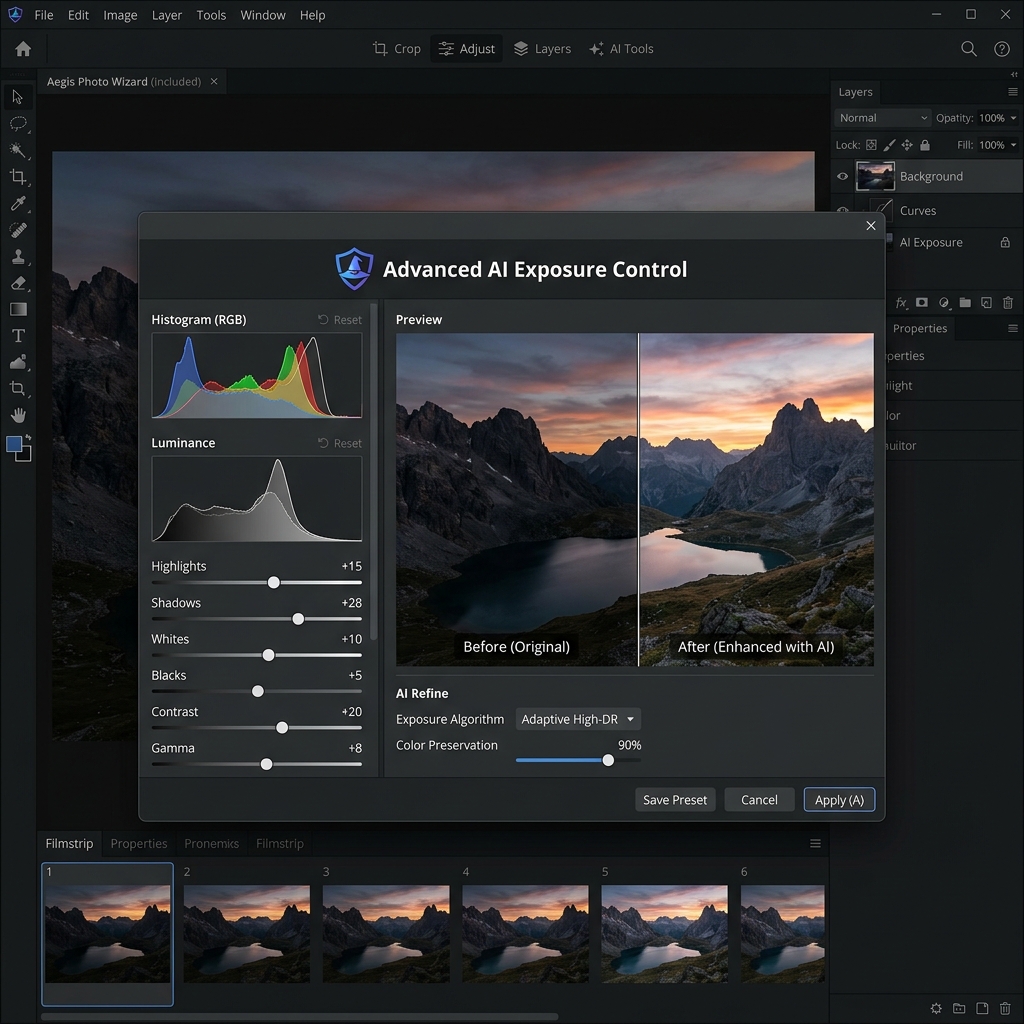Switch to the Layers view in the top bar
Image resolution: width=1024 pixels, height=1024 pixels.
tap(542, 48)
